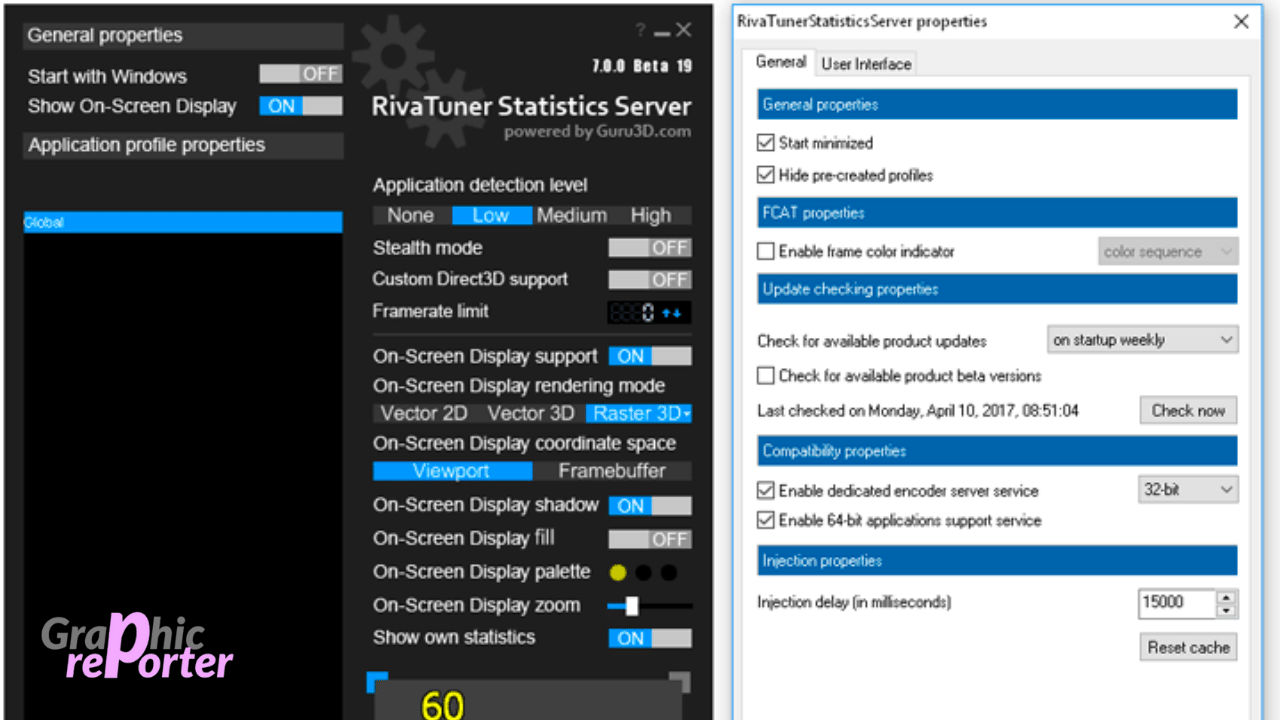Check for available product beta versions checkbox
The height and width of the screenshot is (720, 1280).
766,376
